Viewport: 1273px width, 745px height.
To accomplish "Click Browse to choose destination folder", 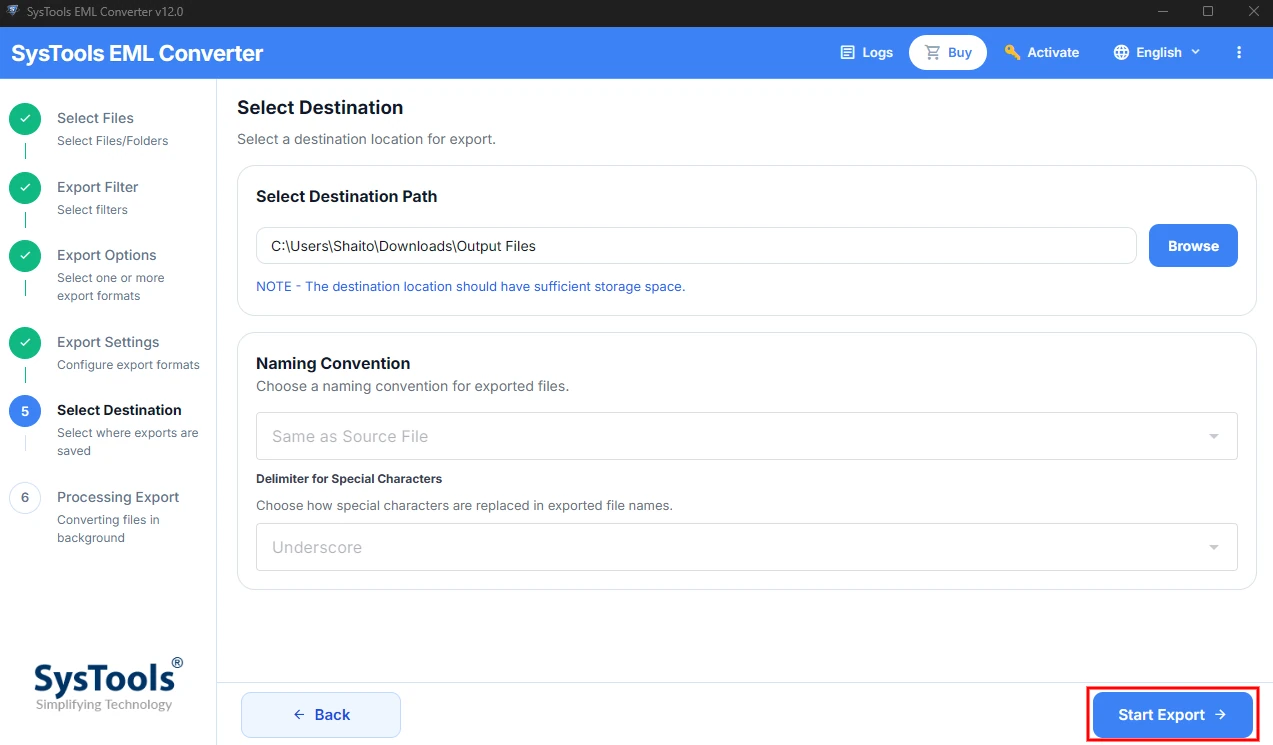I will 1193,246.
